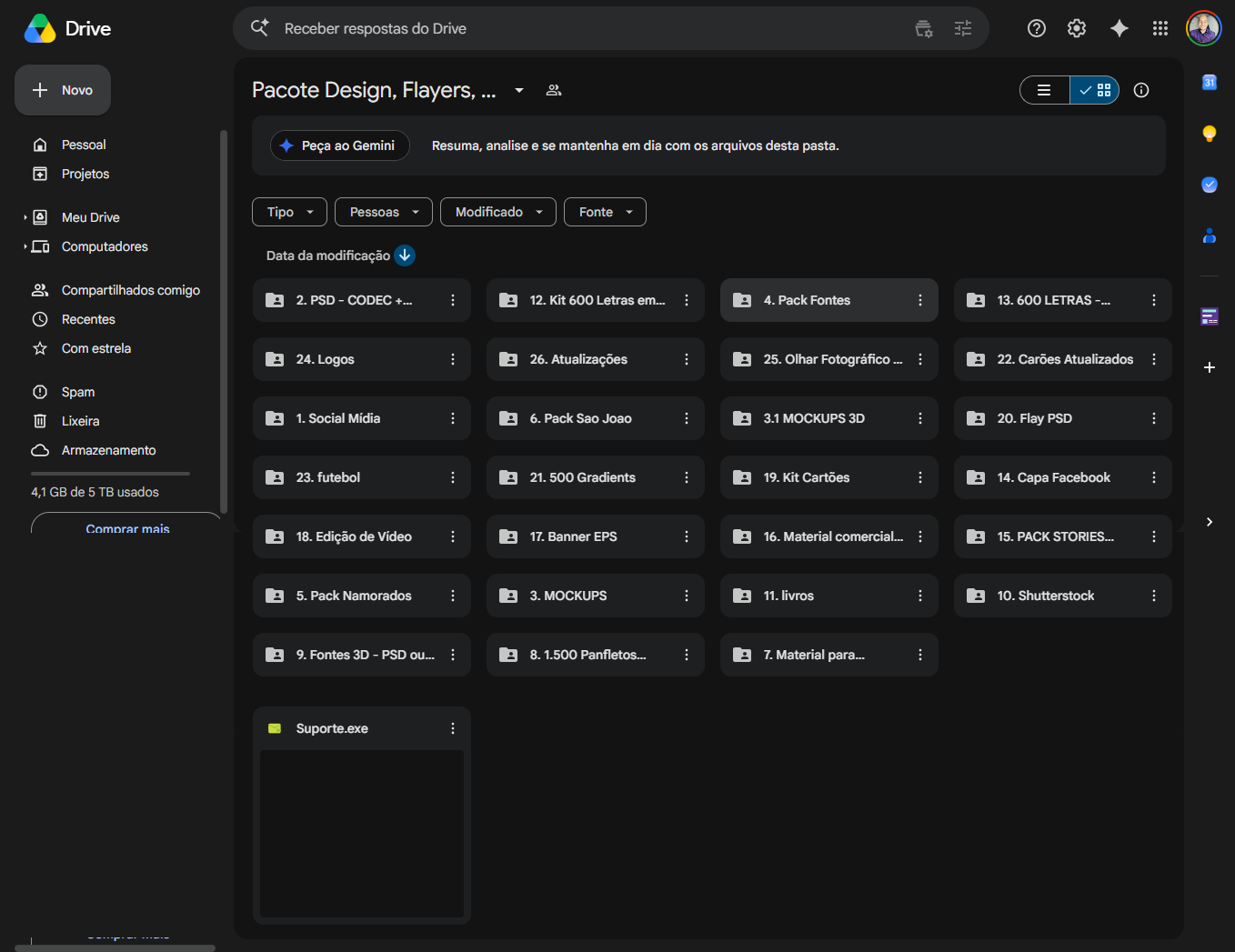
Task: Switch to list layout view
Action: point(1045,90)
